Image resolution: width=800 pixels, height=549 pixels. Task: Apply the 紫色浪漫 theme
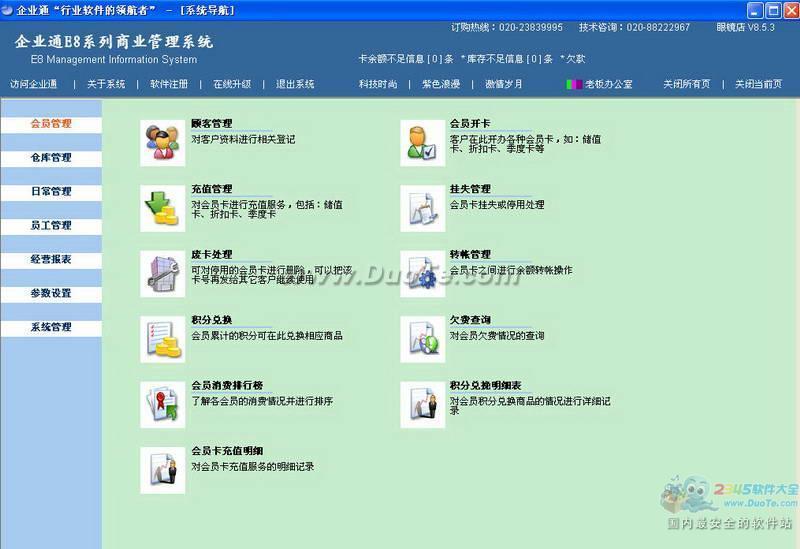coord(441,84)
